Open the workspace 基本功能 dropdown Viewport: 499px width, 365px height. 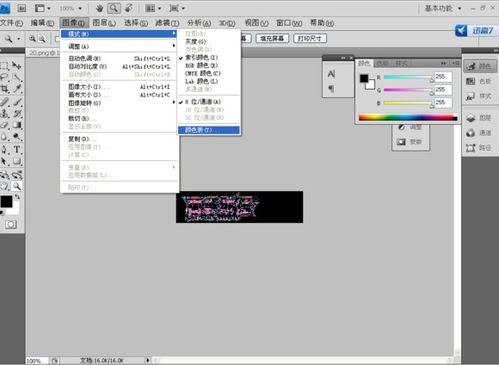(x=443, y=8)
